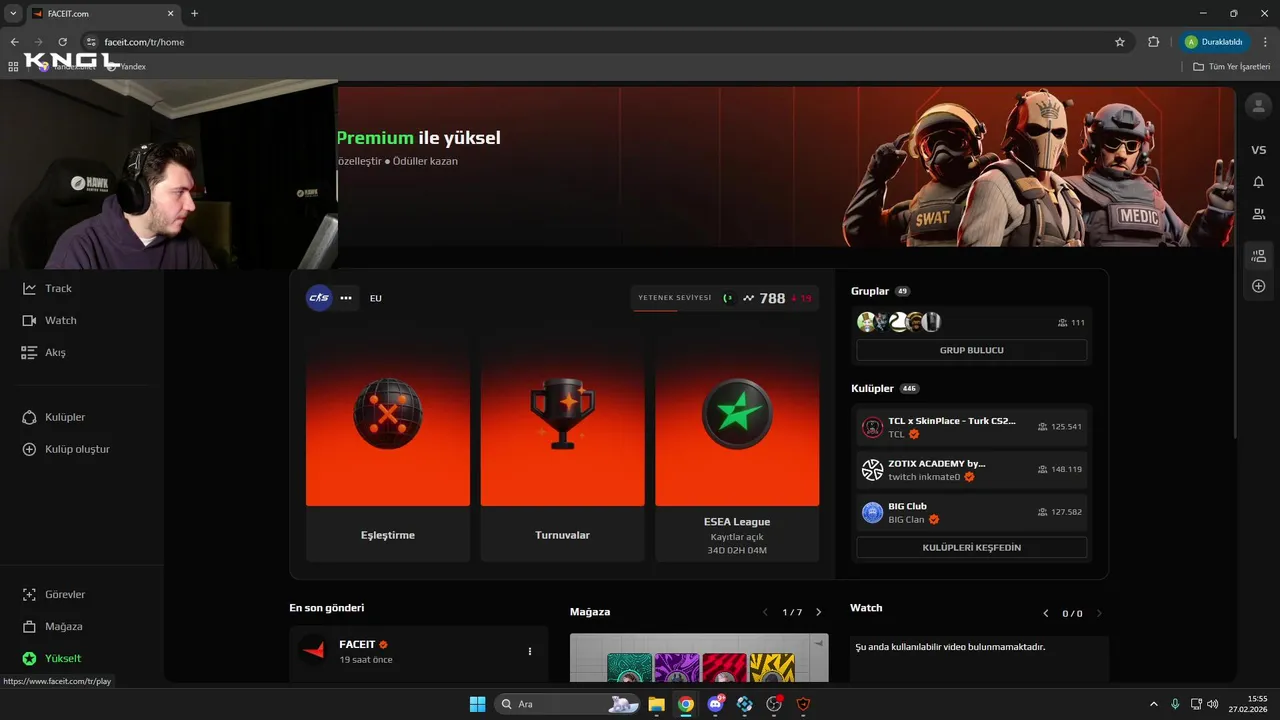Open the ZOTIX ACADEMY club row
Viewport: 1280px width, 720px height.
point(971,470)
